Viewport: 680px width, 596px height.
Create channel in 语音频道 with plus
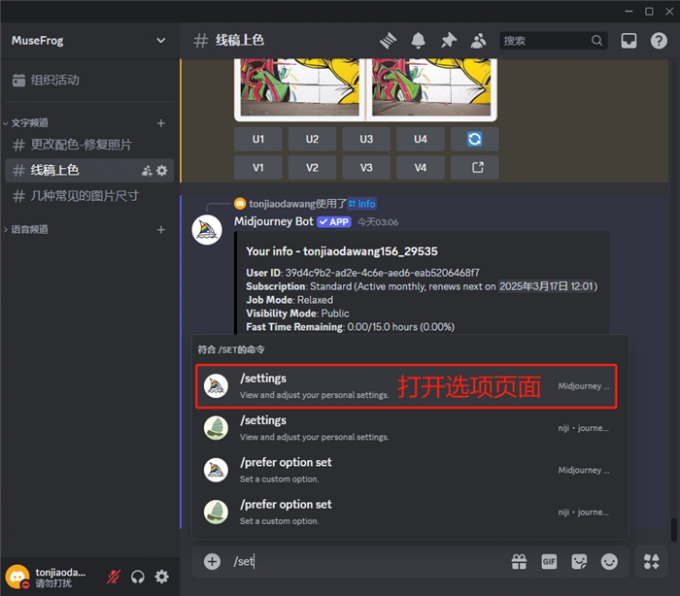161,230
